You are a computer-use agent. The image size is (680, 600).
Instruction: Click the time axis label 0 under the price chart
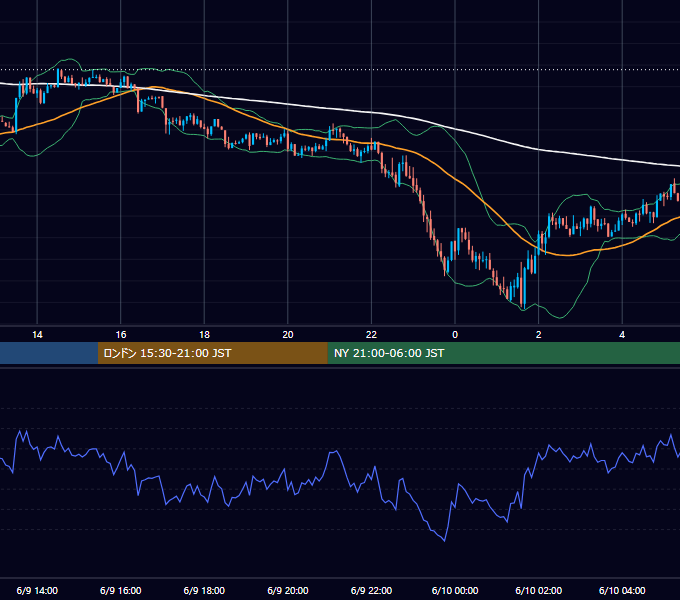[x=455, y=335]
